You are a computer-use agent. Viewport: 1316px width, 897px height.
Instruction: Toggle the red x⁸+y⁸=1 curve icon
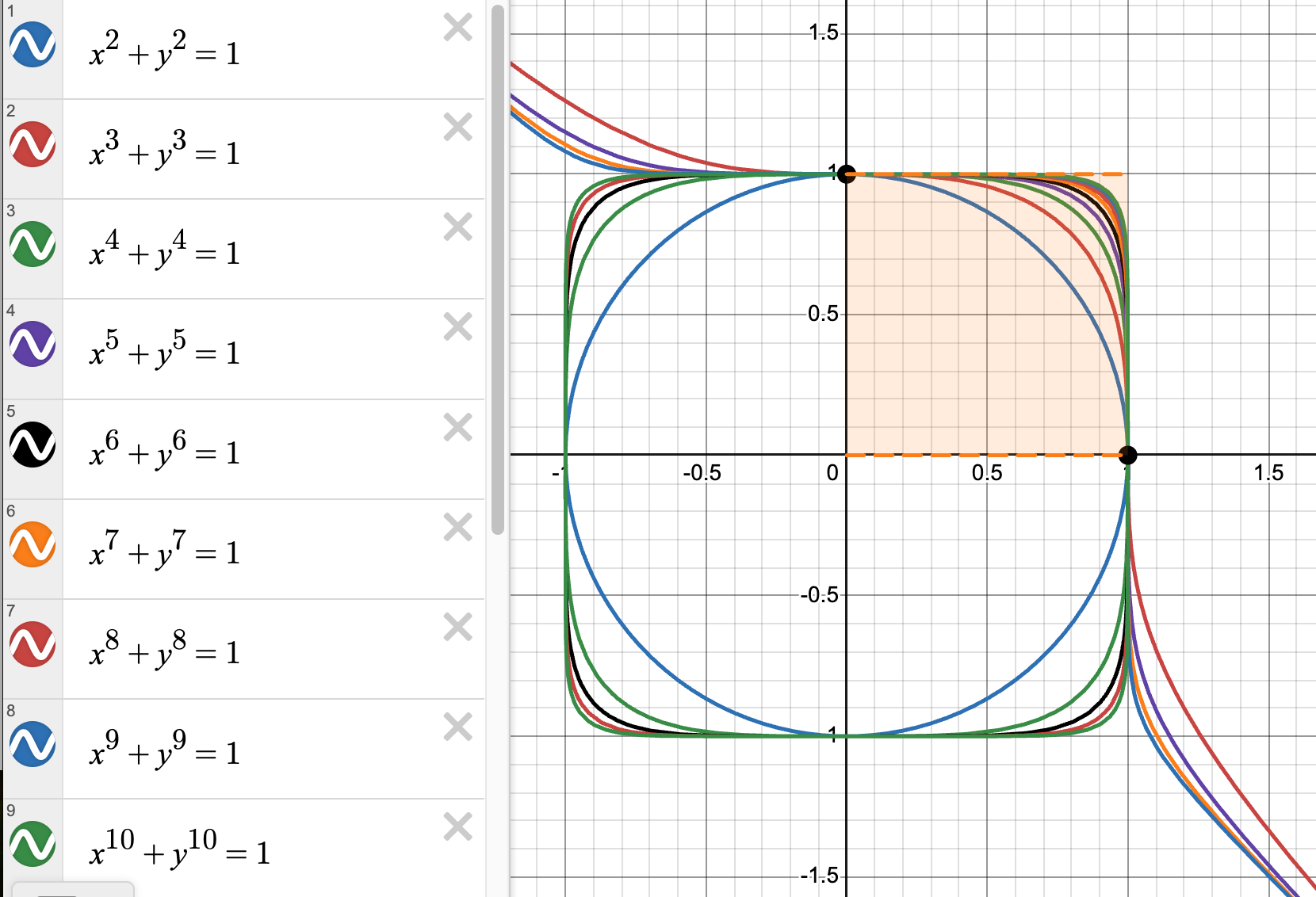click(33, 644)
